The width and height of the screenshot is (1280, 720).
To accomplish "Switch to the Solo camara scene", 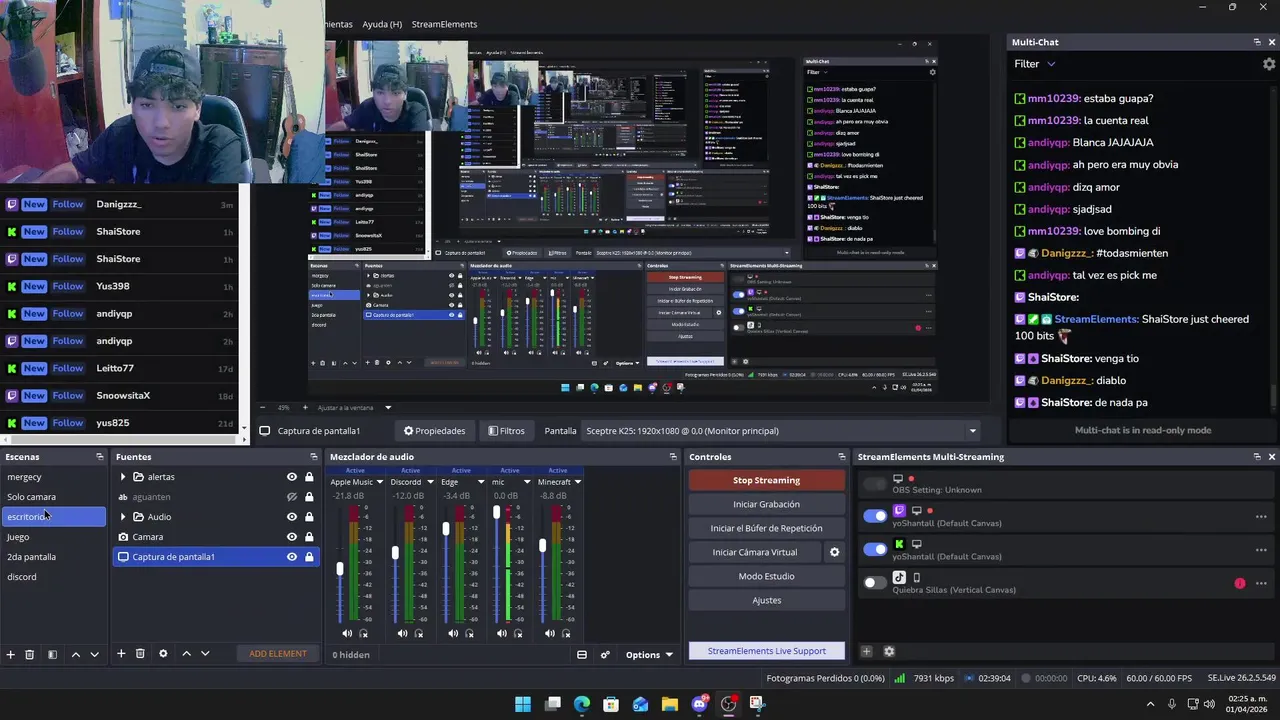I will 54,497.
